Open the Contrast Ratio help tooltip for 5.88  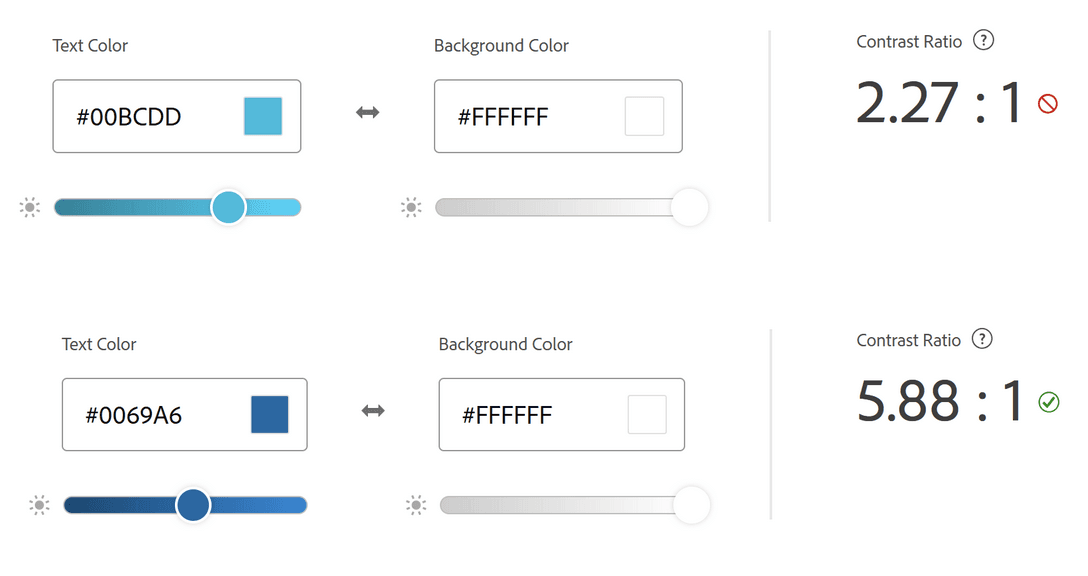click(x=981, y=339)
